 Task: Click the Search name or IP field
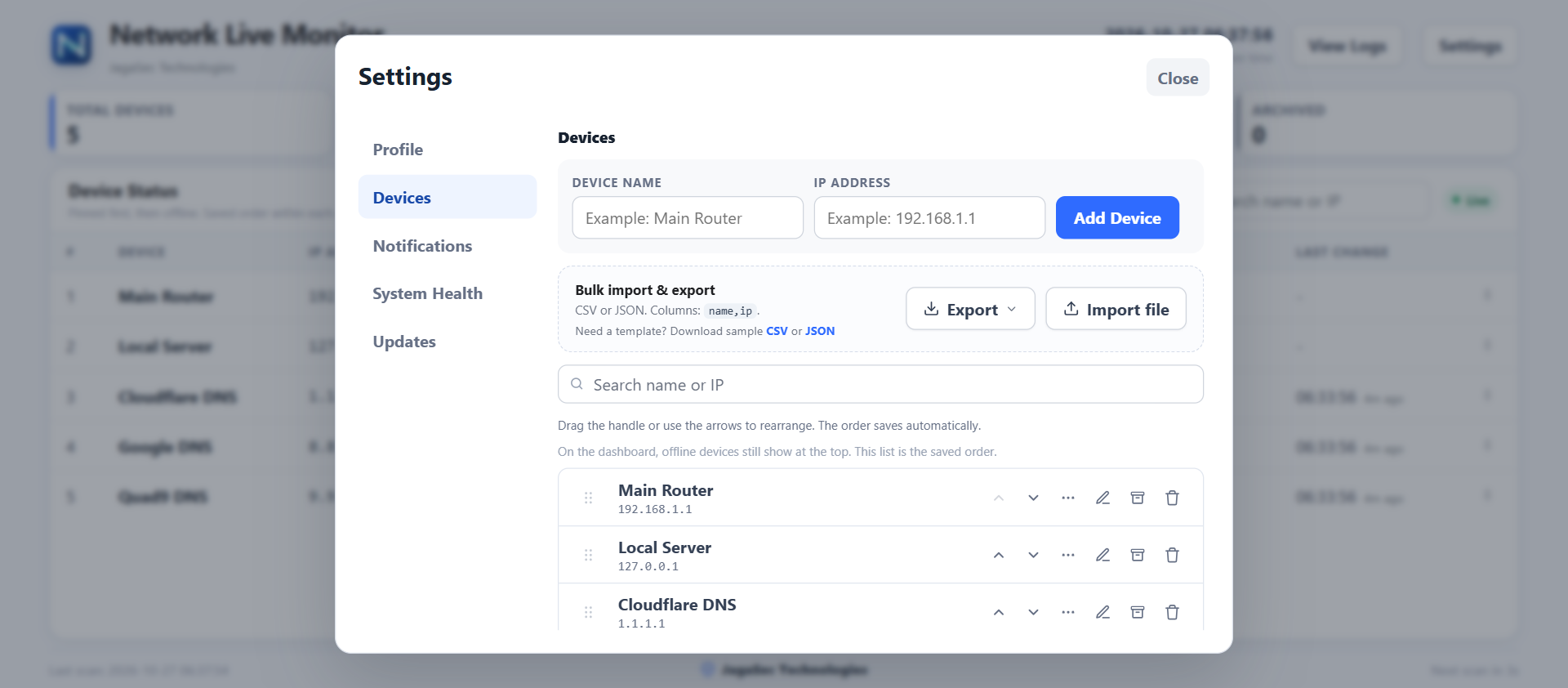pyautogui.click(x=880, y=384)
